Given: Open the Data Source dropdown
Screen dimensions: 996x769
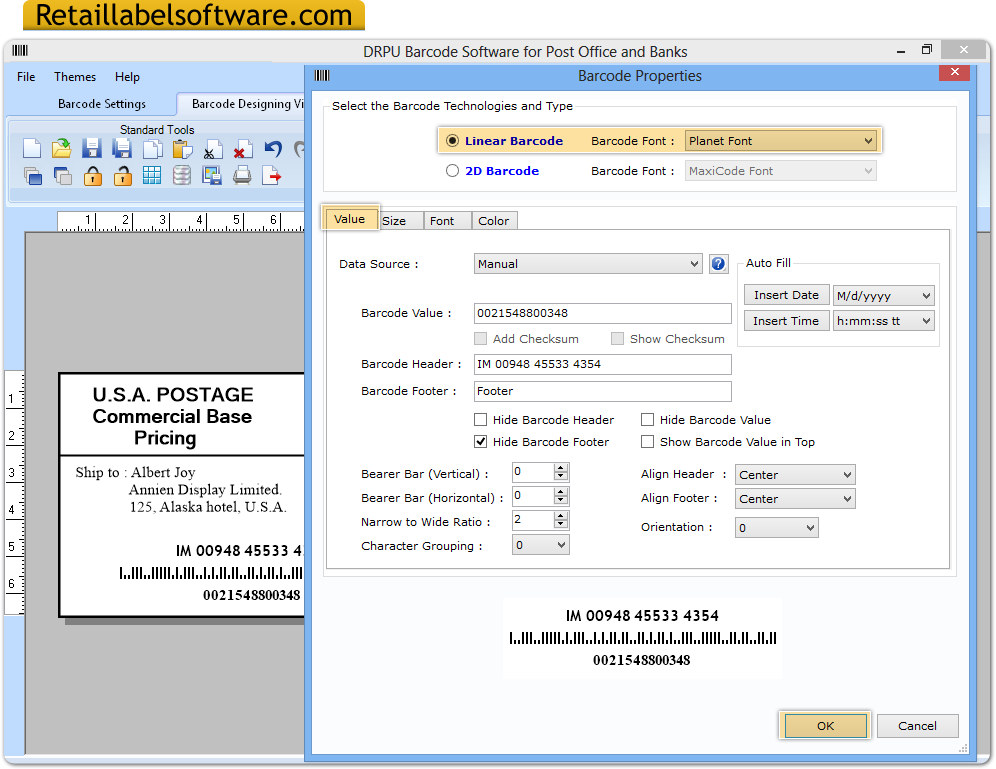Looking at the screenshot, I should [700, 263].
